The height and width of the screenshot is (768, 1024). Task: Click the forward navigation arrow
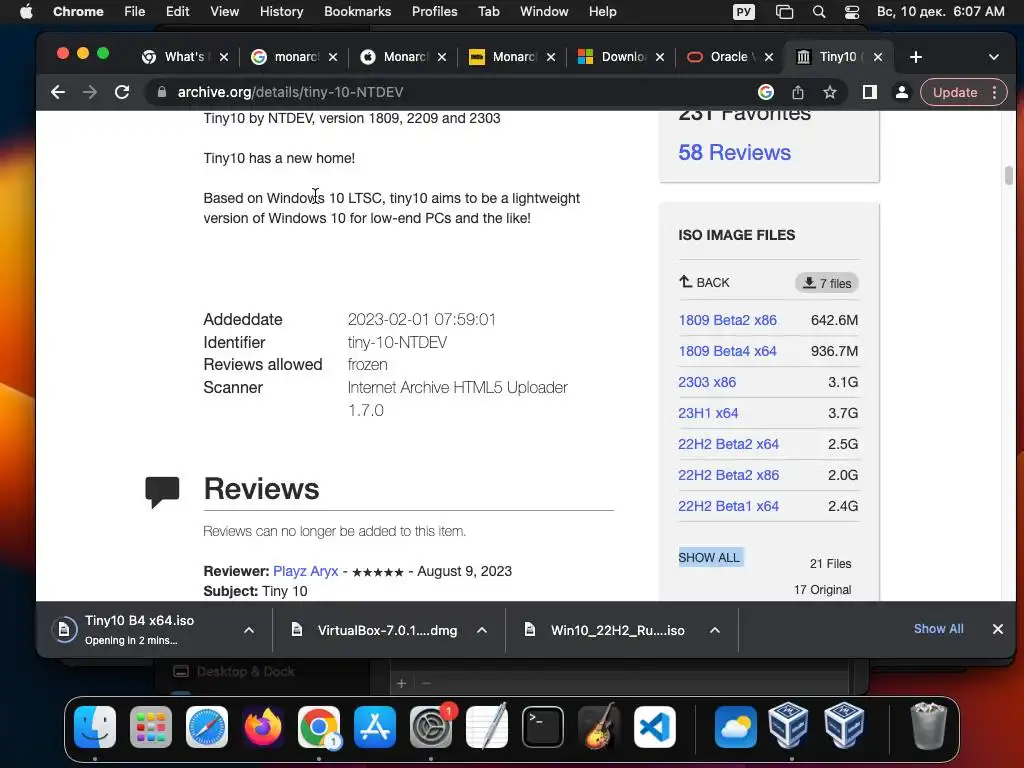tap(89, 92)
